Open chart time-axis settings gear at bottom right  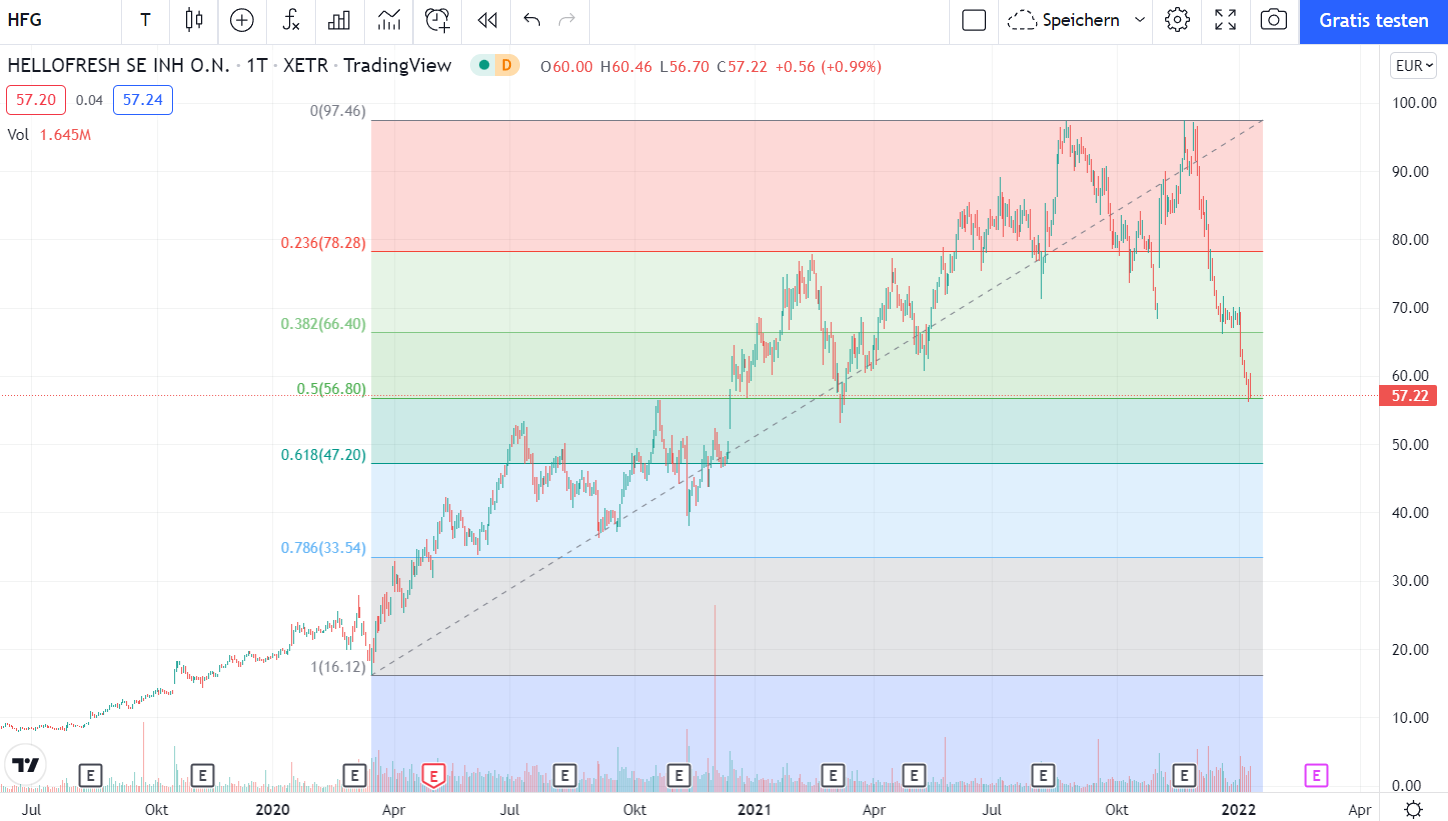pyautogui.click(x=1413, y=808)
